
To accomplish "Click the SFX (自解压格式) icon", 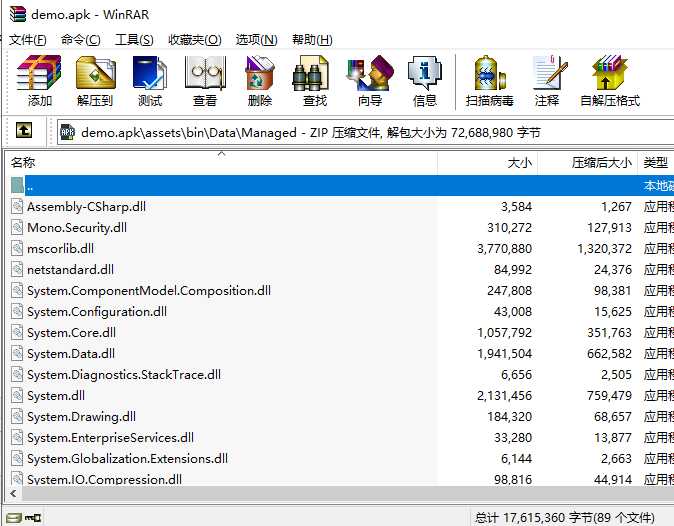I will 610,81.
